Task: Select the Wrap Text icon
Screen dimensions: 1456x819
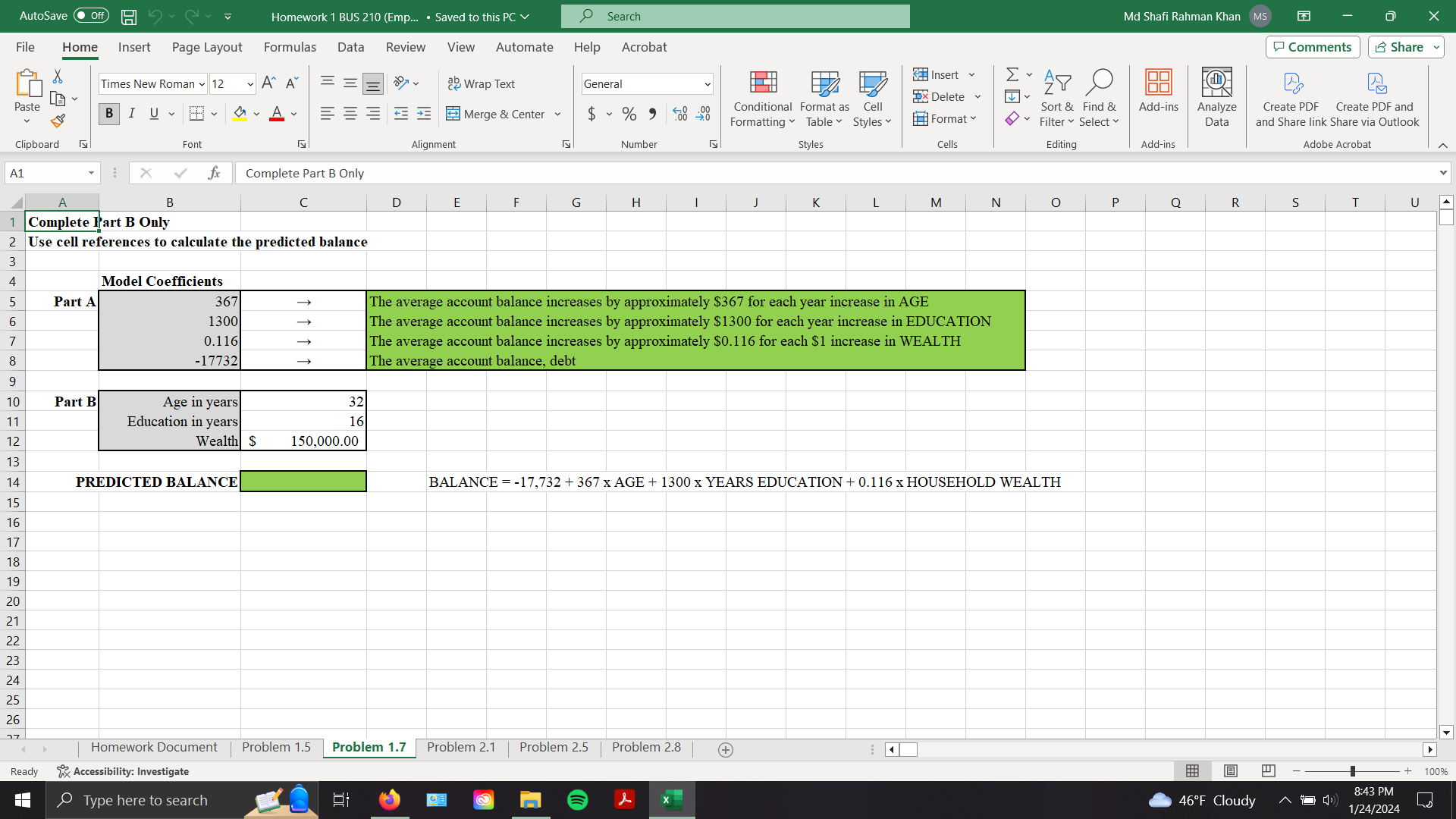Action: (x=453, y=83)
